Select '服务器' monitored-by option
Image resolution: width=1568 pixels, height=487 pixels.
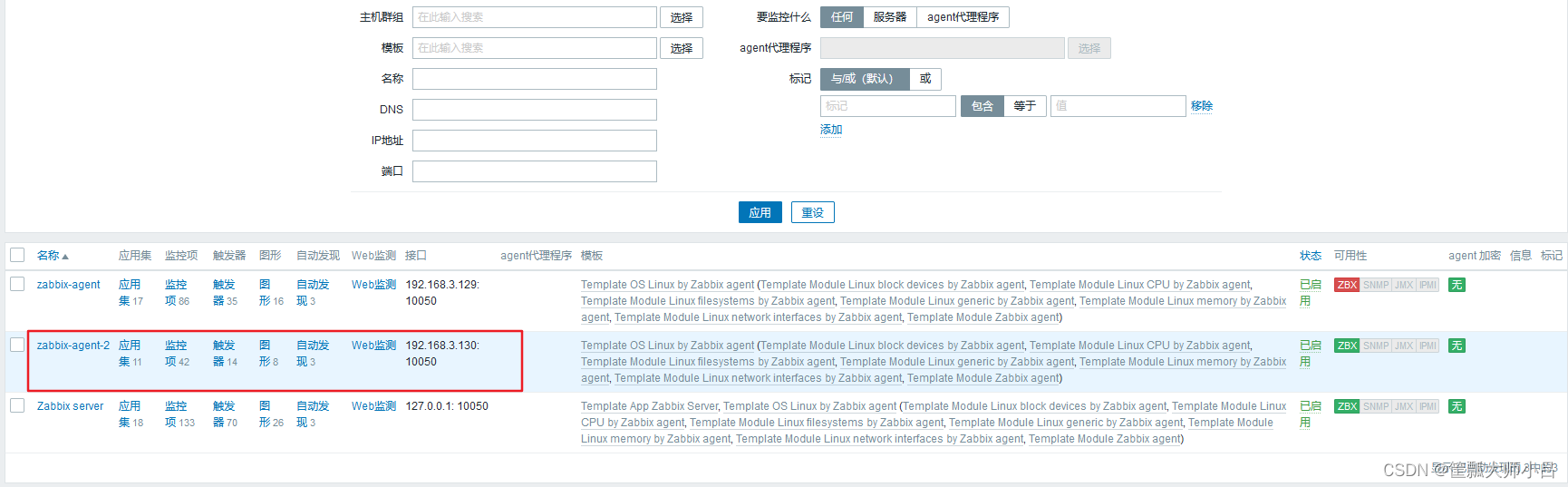(890, 17)
